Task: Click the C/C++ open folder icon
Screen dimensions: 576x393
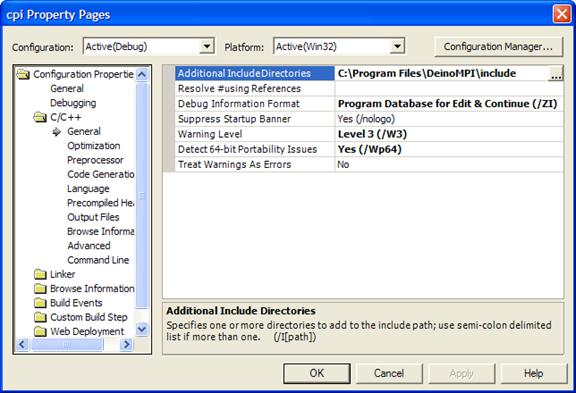Action: tap(40, 118)
